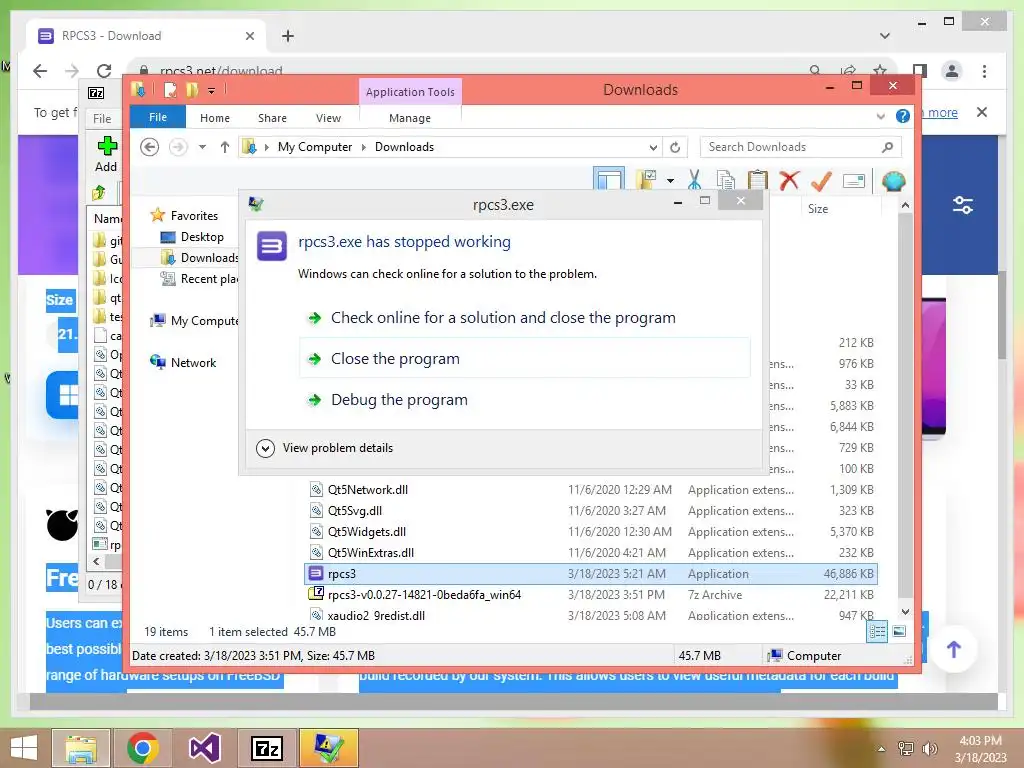
Task: Expand breadcrumb arrow after My Computer
Action: pyautogui.click(x=364, y=147)
